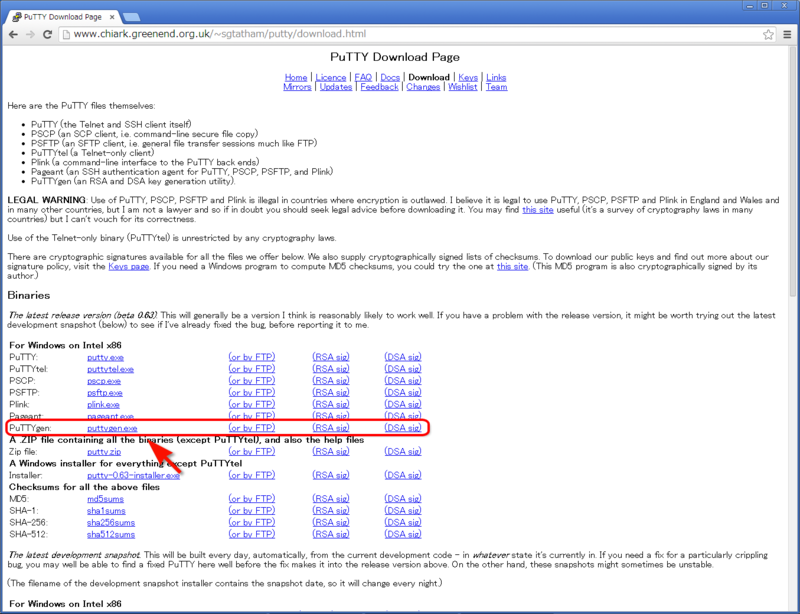Image resolution: width=800 pixels, height=614 pixels.
Task: Download pscp.exe
Action: (x=104, y=381)
